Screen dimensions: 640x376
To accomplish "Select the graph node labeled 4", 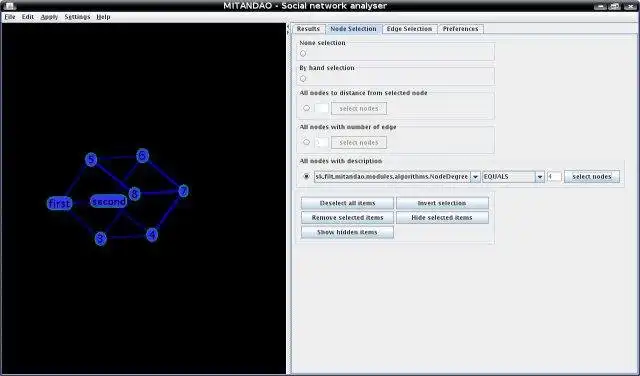I will pyautogui.click(x=152, y=235).
